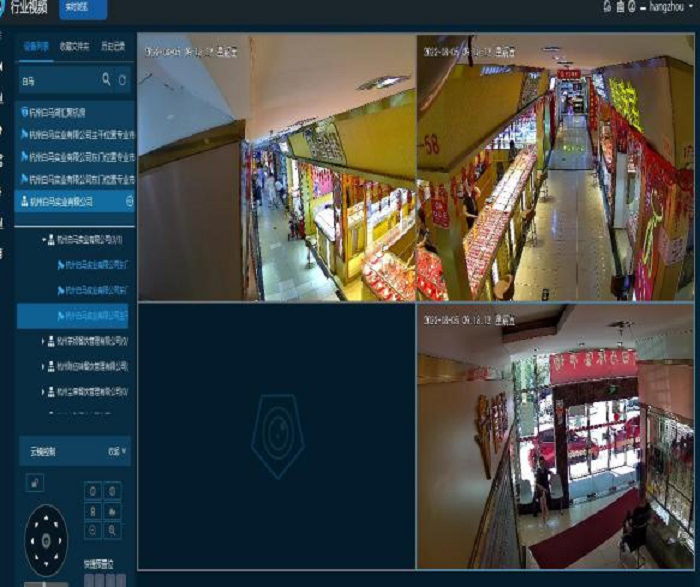The height and width of the screenshot is (587, 700).
Task: Expand the first collapsed organization tree node
Action: point(42,341)
